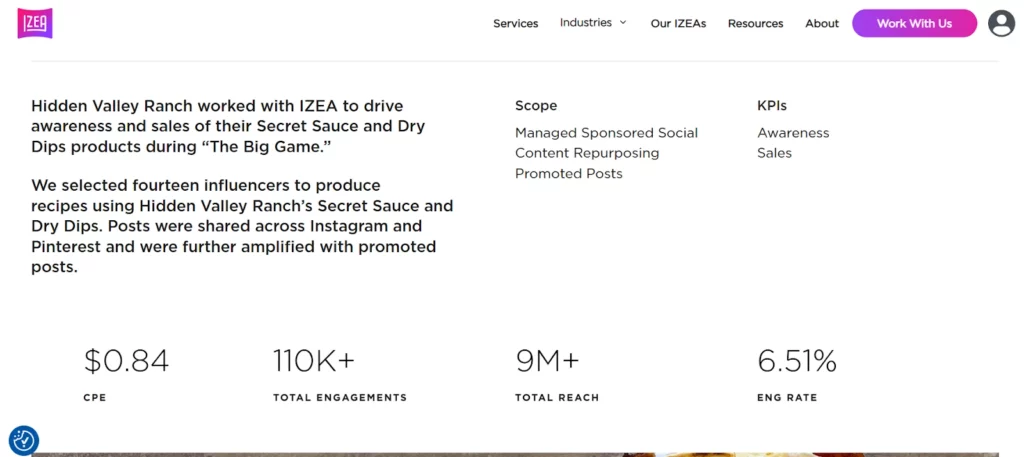Click the TOTAL REACH label
Viewport: 1024px width, 457px height.
(557, 398)
